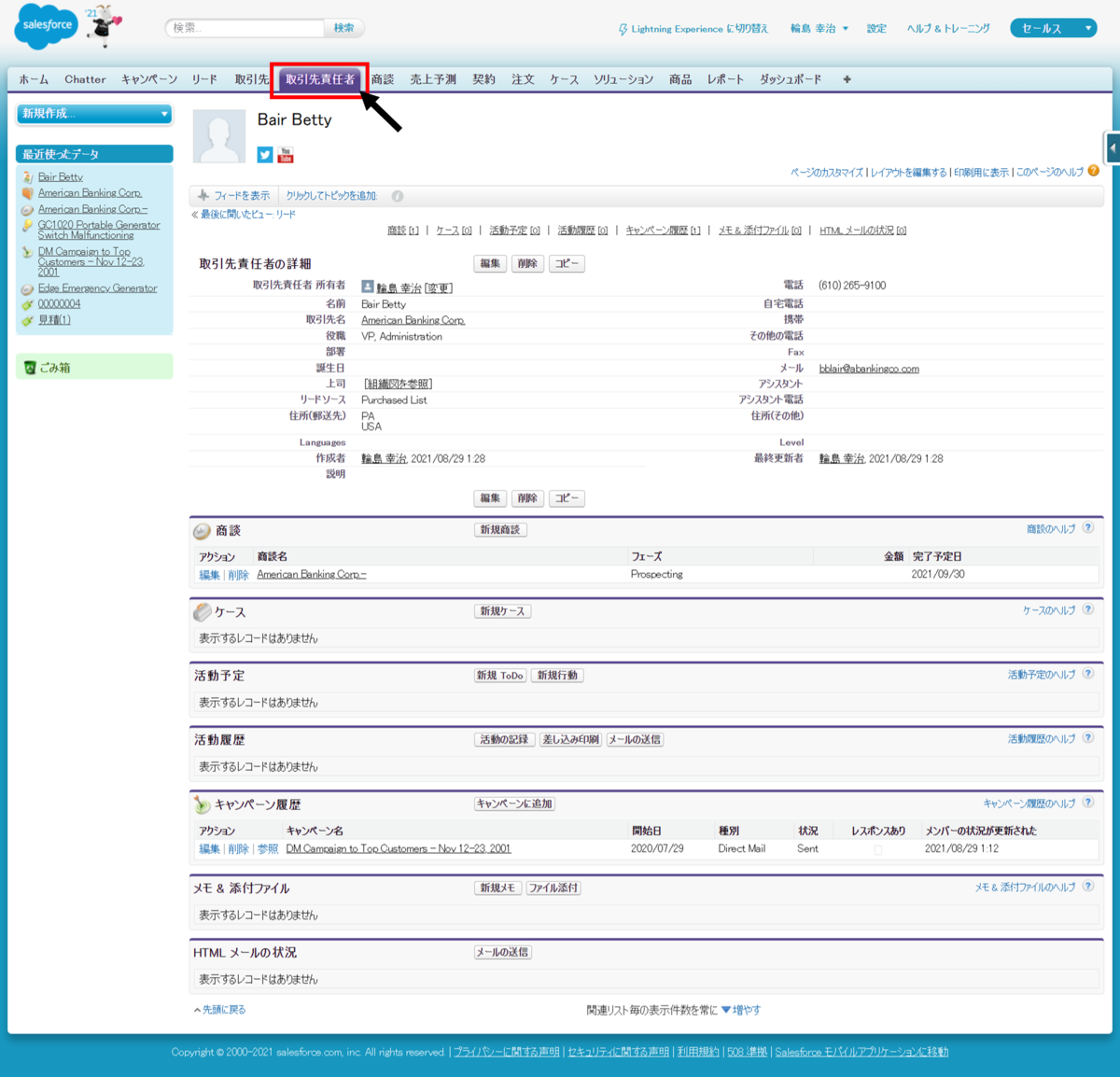This screenshot has height=1077, width=1120.
Task: Click the 活動予定 section help icon
Action: pos(1087,674)
